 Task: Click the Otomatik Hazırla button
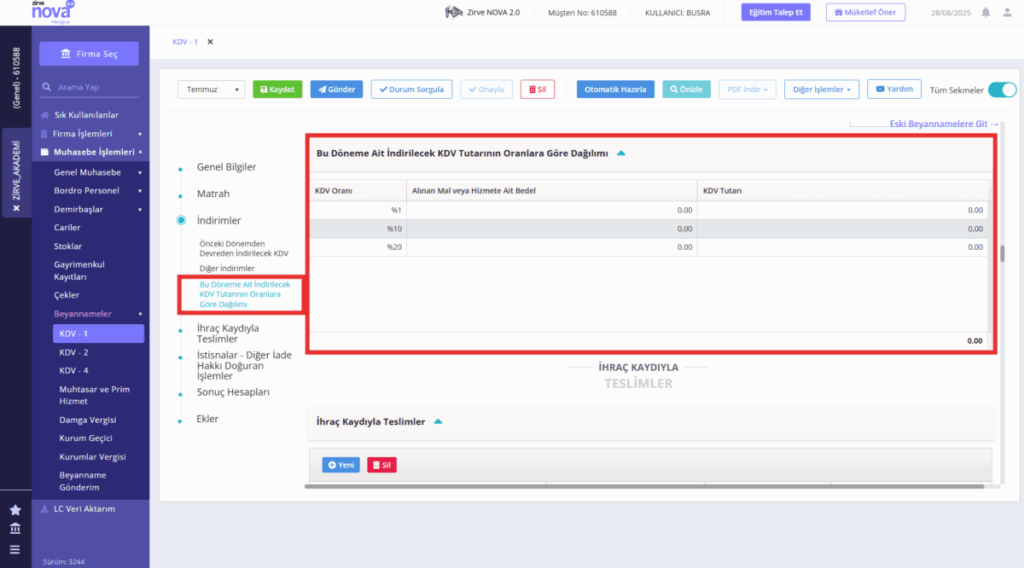(x=615, y=89)
